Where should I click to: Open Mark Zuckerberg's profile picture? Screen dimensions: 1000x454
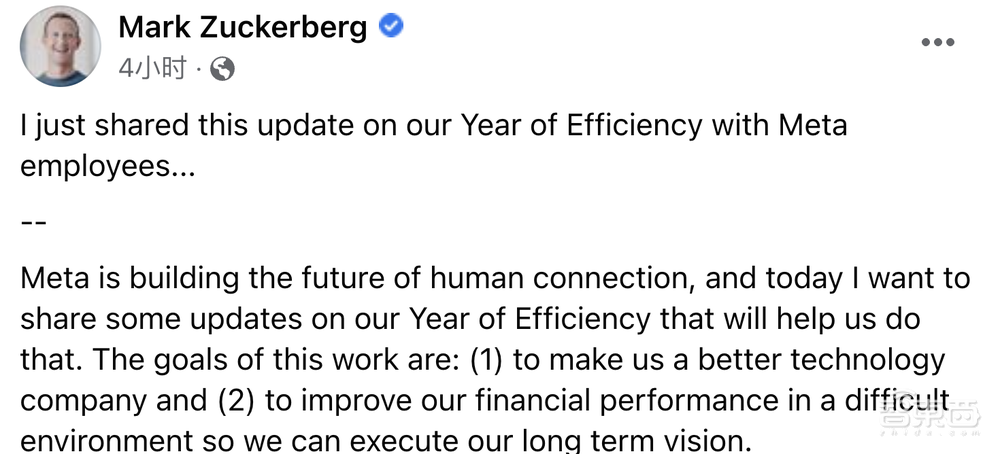tap(61, 46)
